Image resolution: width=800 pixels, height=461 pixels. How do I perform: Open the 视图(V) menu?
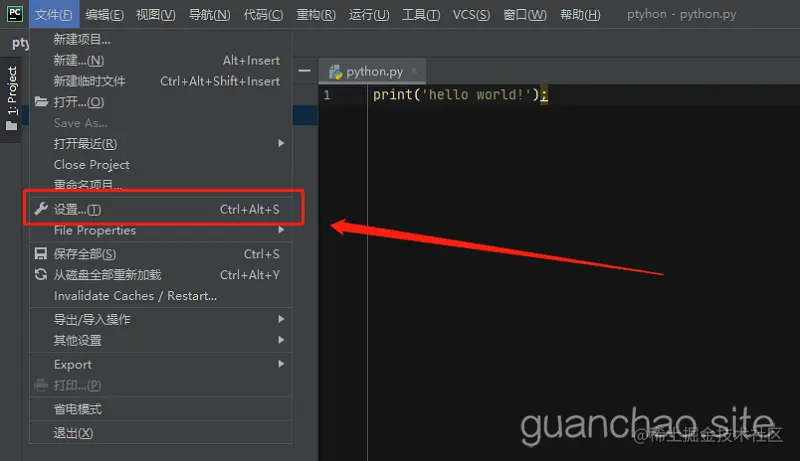tap(156, 14)
